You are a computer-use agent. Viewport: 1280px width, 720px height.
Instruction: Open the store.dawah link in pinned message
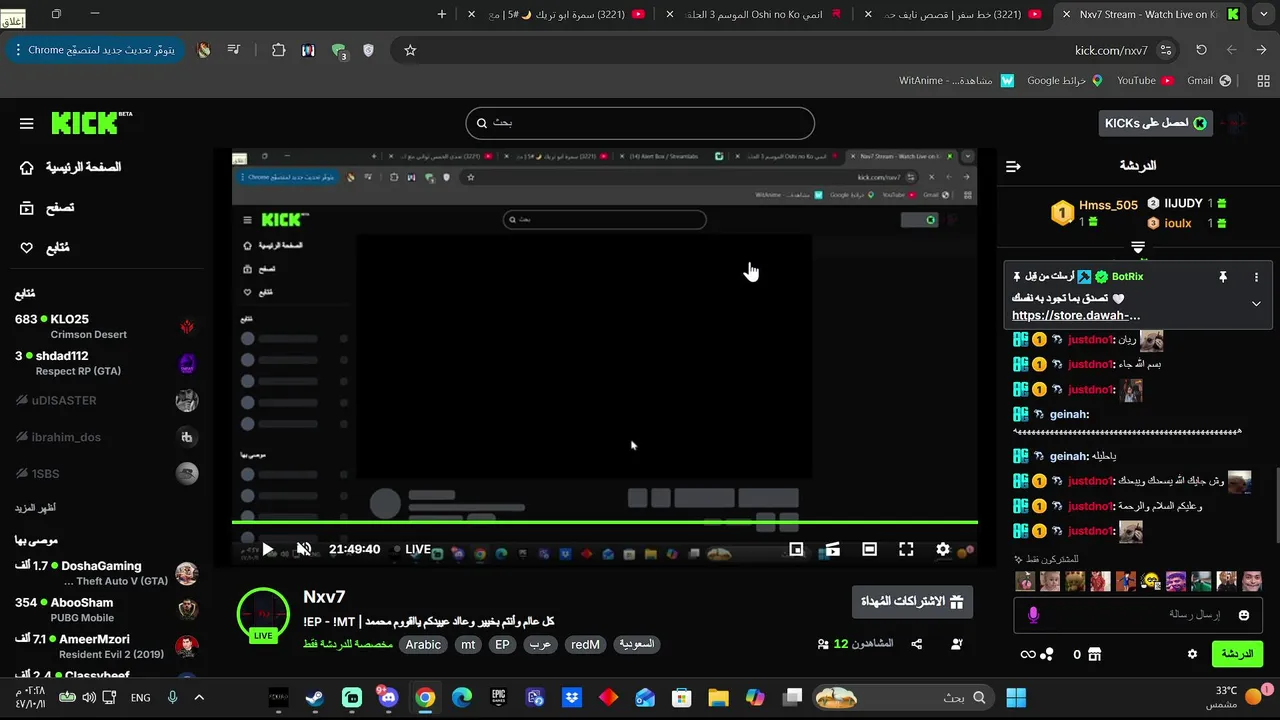click(x=1076, y=315)
